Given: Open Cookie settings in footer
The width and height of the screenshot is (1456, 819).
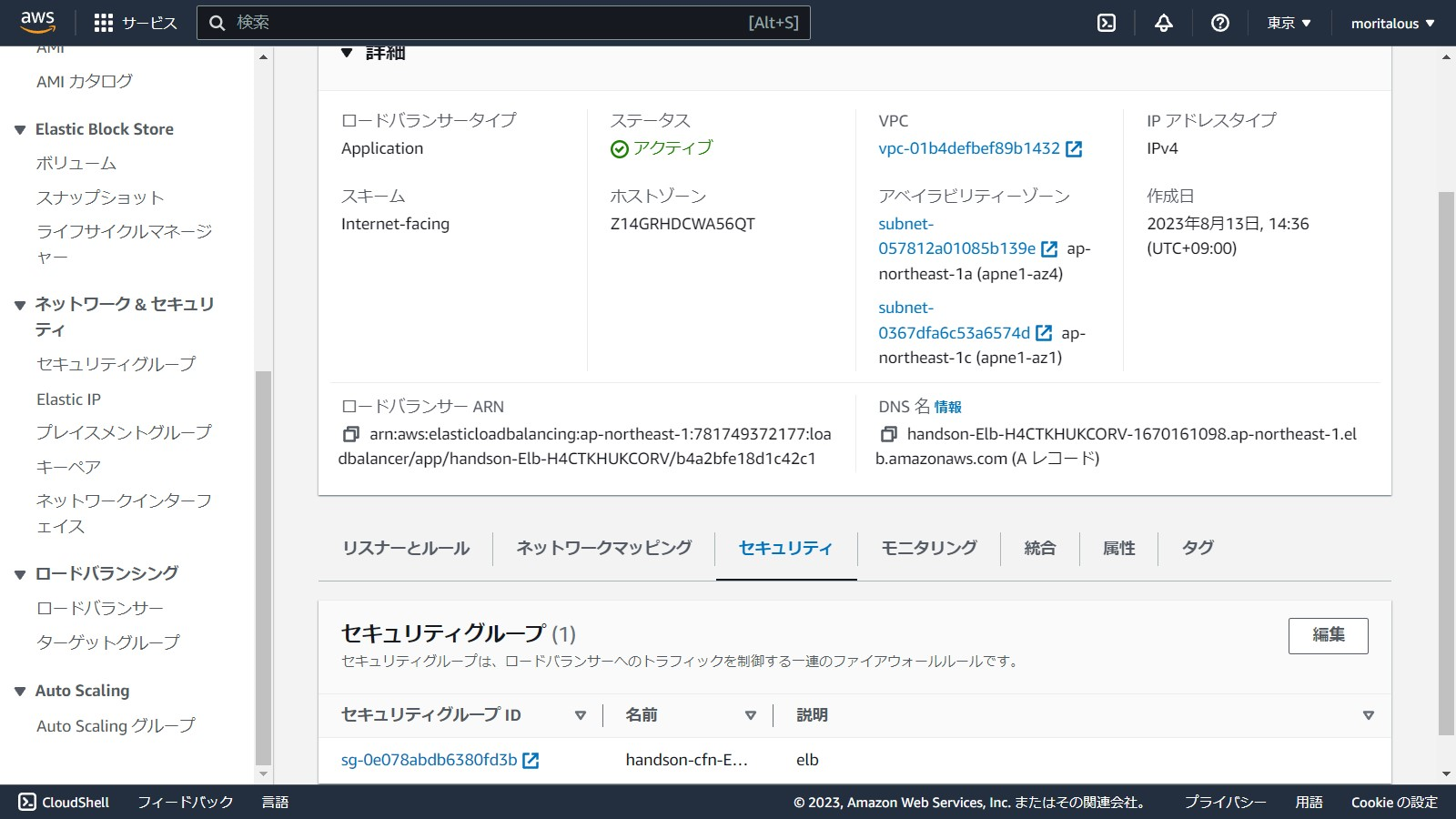Looking at the screenshot, I should [x=1394, y=802].
